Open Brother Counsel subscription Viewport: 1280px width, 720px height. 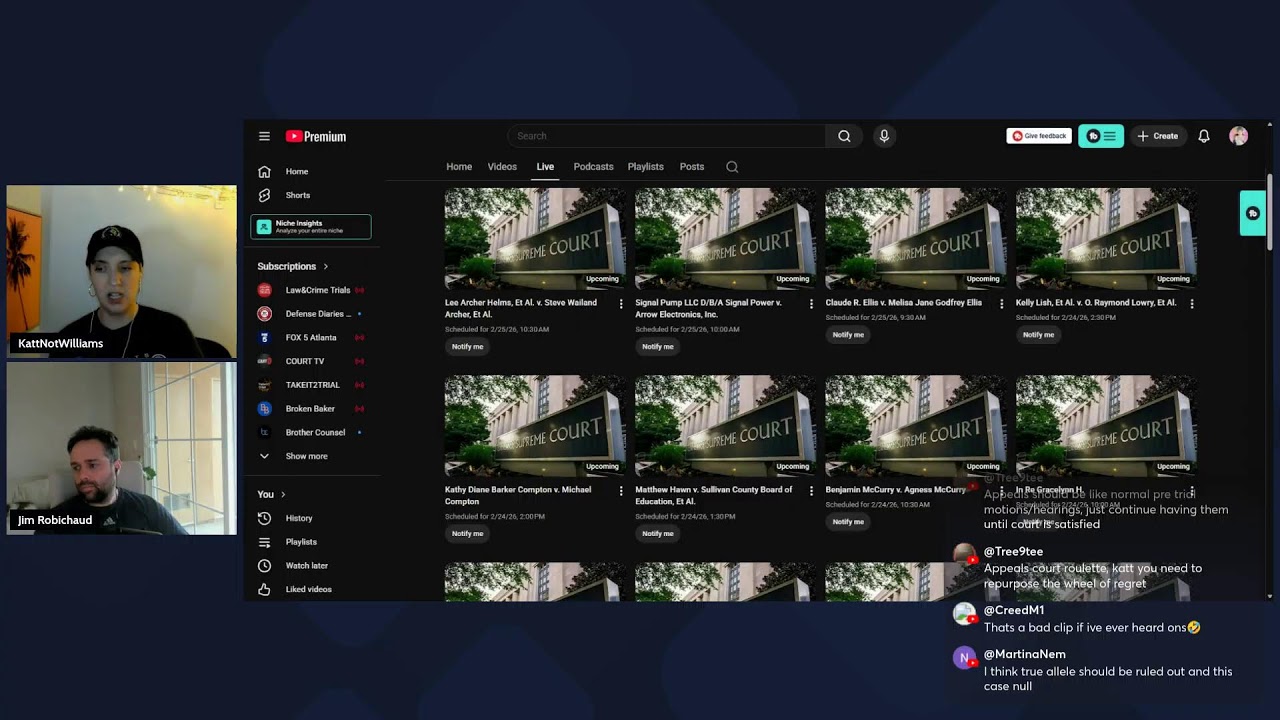pos(312,432)
